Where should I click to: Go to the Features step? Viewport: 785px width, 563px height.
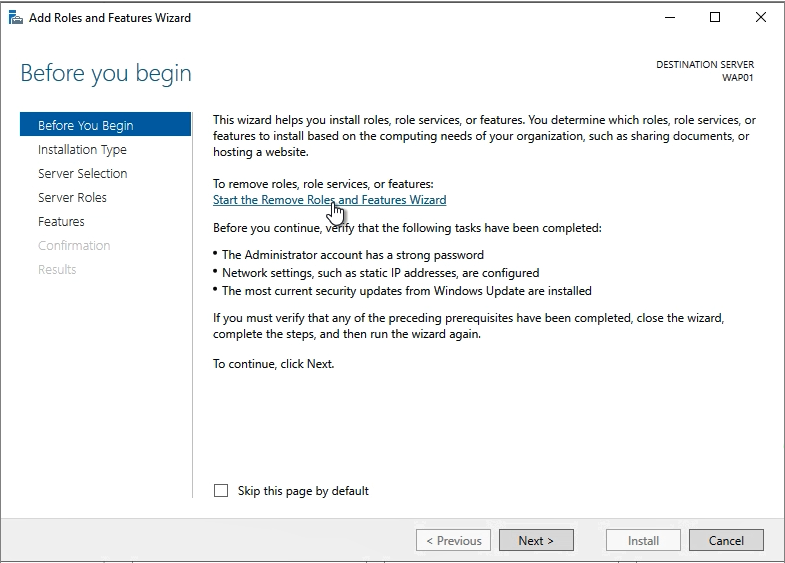pos(61,222)
